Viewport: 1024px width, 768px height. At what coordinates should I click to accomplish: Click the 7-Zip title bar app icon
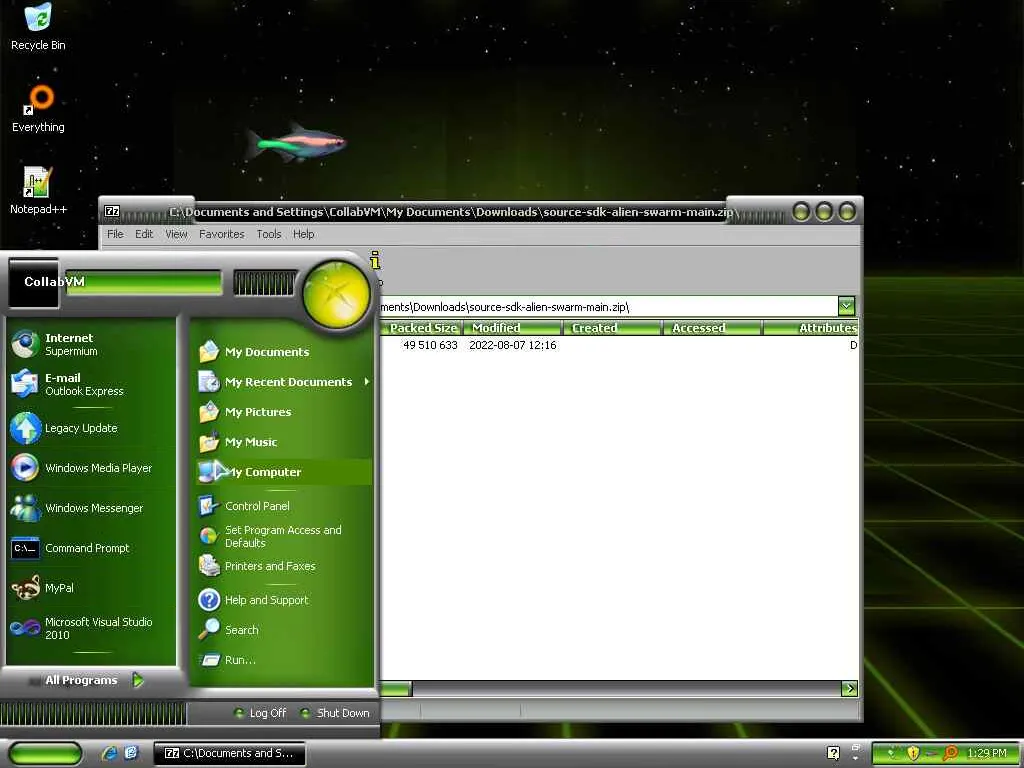click(112, 212)
